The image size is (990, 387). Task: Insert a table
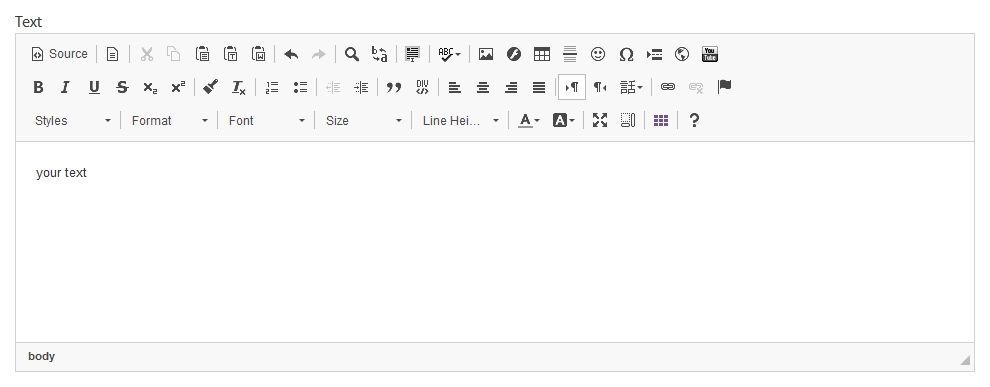[x=542, y=54]
